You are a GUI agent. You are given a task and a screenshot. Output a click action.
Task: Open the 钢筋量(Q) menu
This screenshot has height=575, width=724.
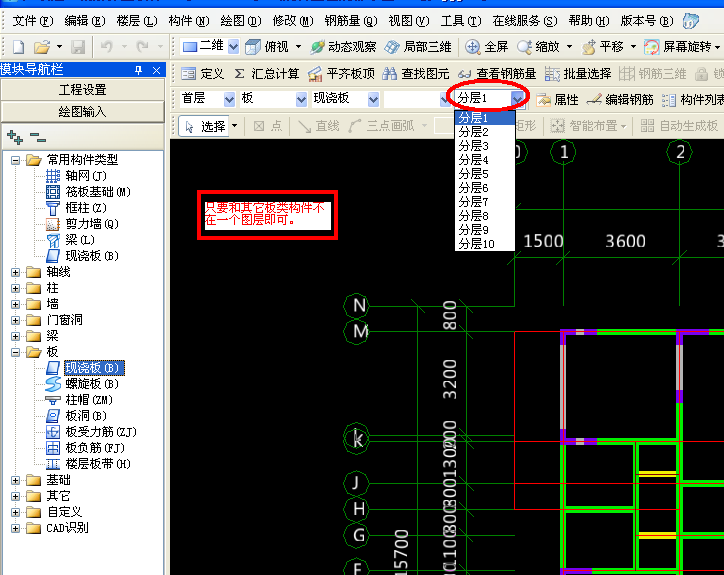pos(351,21)
